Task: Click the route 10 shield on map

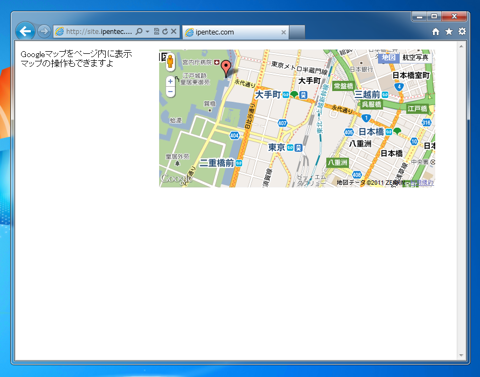Action: tap(414, 141)
